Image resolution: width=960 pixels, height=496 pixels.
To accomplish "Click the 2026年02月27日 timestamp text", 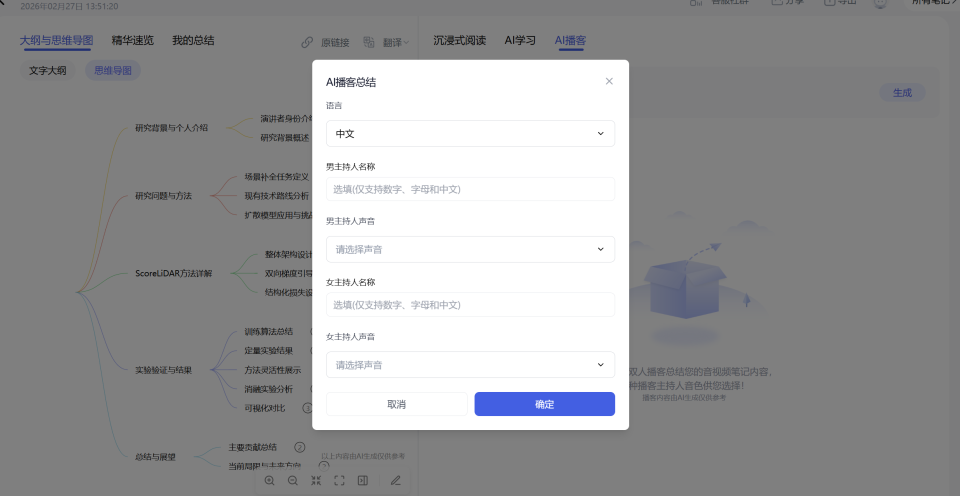I will pos(69,6).
